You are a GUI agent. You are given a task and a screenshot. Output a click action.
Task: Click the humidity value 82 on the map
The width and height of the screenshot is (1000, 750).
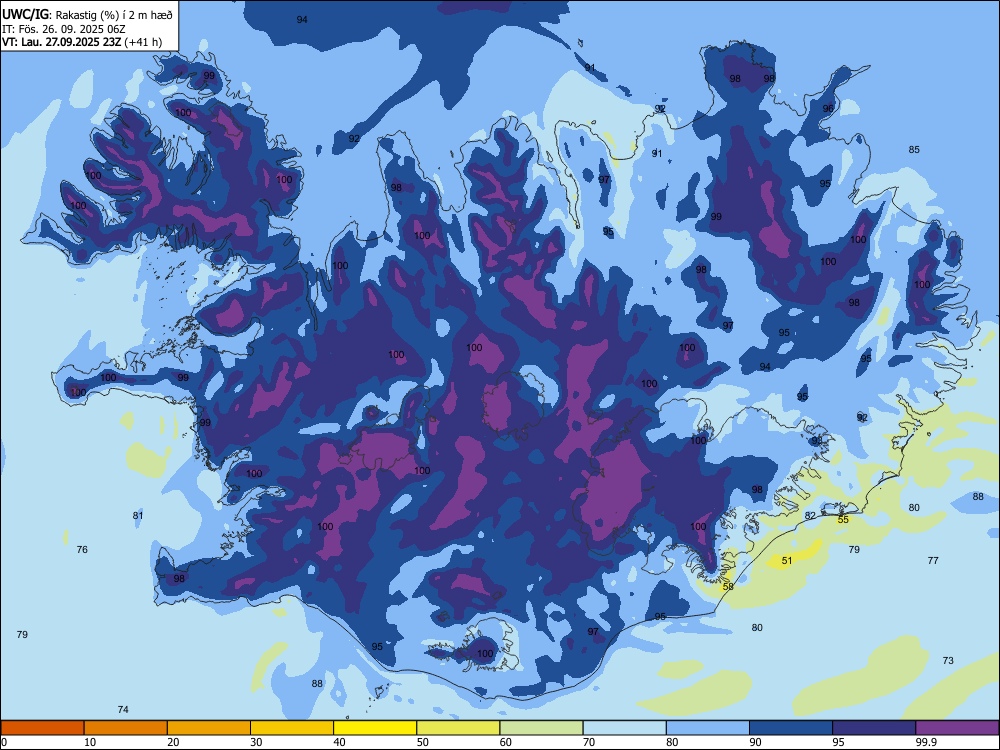810,516
